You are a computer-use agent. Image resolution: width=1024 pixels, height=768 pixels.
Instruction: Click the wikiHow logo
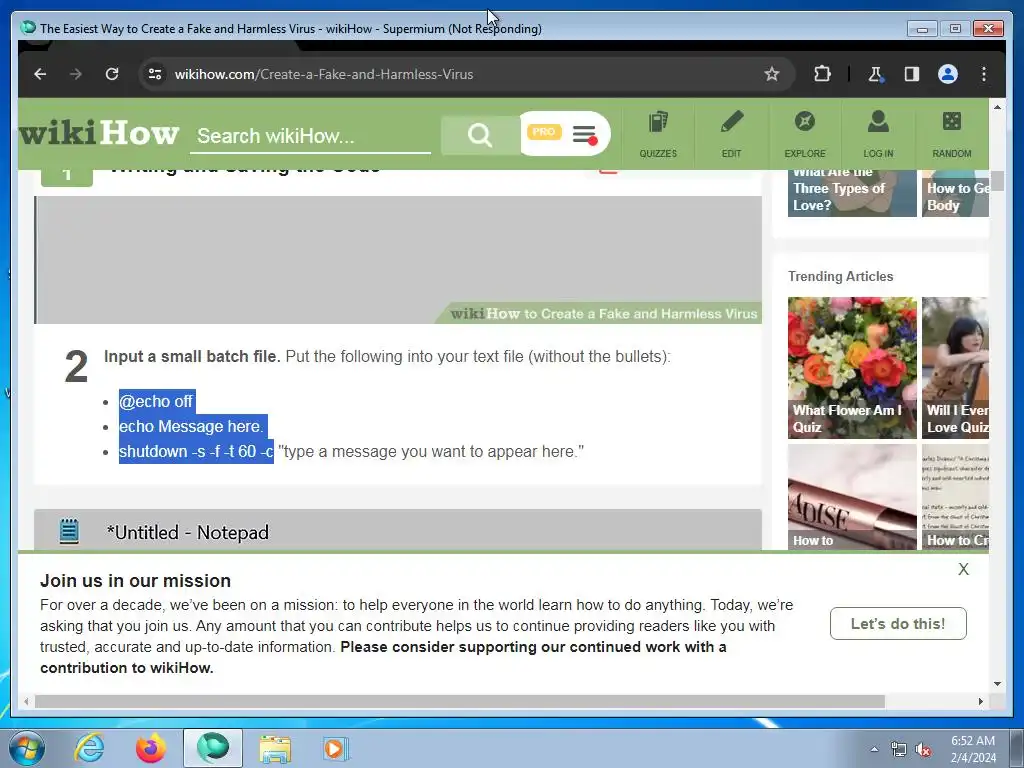coord(99,133)
